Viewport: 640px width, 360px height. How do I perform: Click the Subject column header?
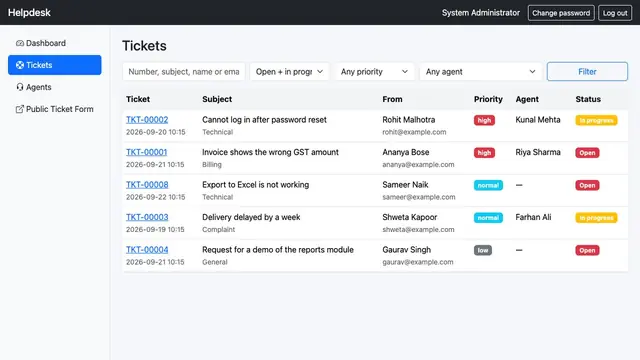coord(217,99)
